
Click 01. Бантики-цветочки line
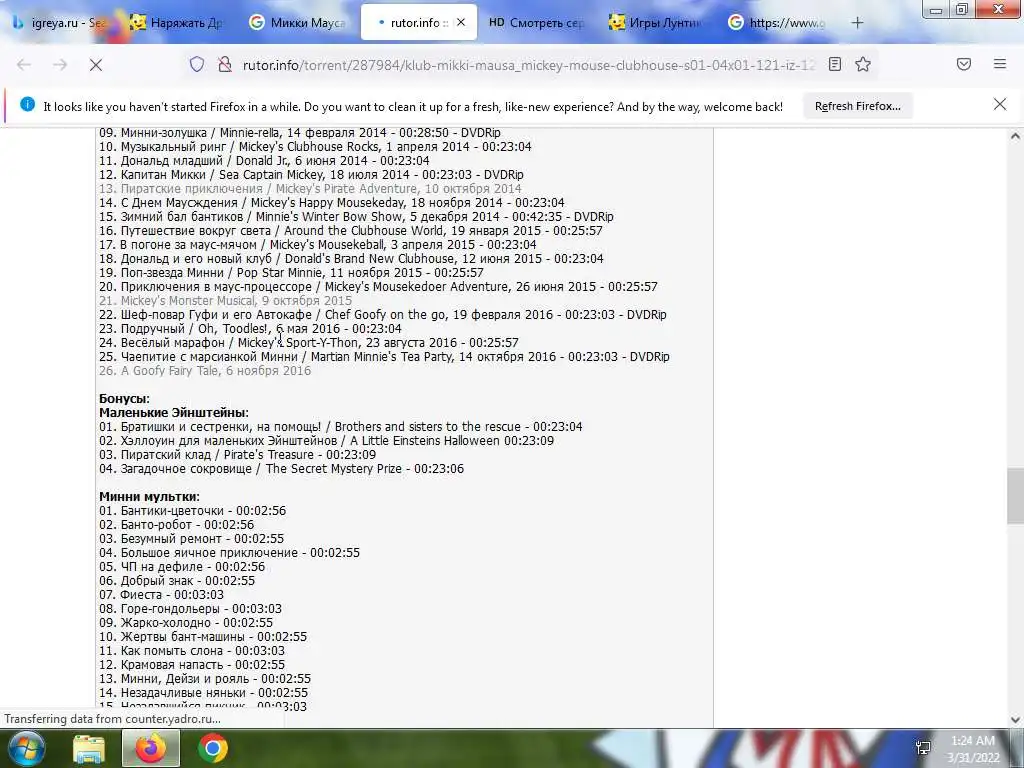pos(192,511)
